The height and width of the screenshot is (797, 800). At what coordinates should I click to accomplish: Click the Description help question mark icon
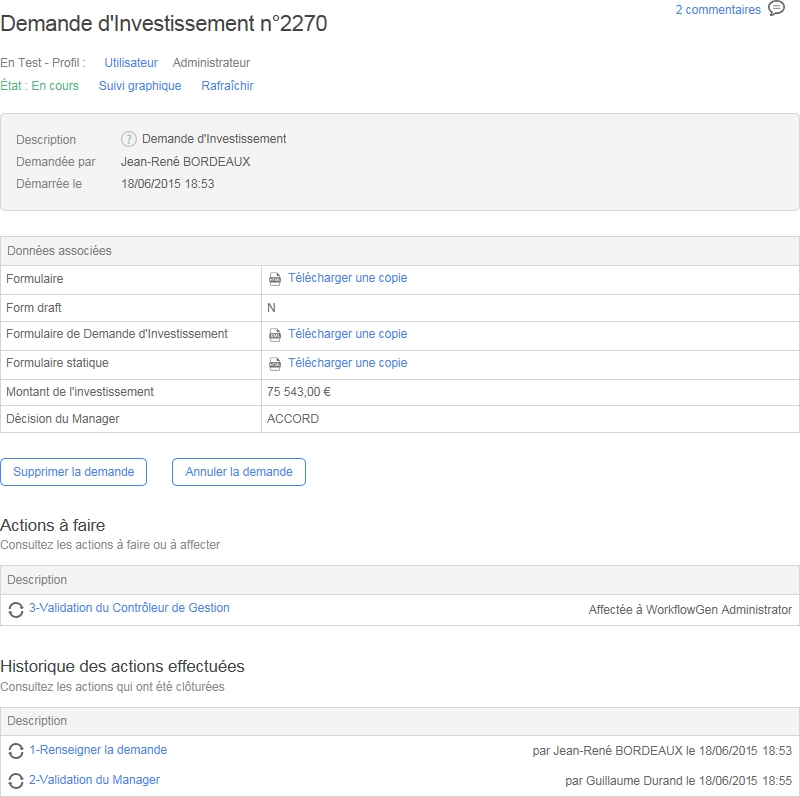[129, 139]
